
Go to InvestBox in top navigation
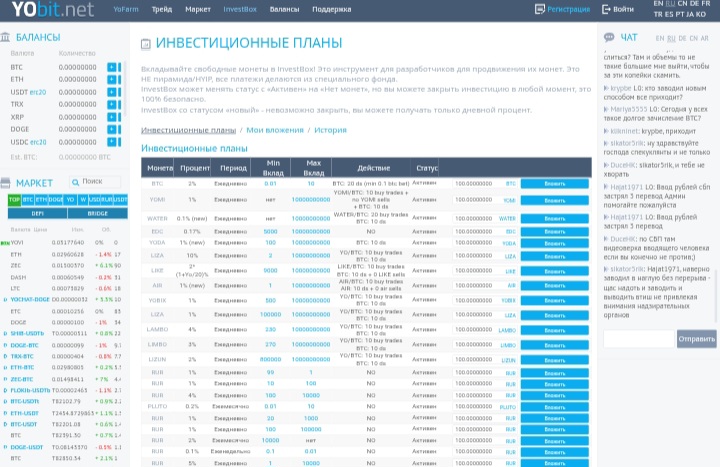tap(240, 9)
